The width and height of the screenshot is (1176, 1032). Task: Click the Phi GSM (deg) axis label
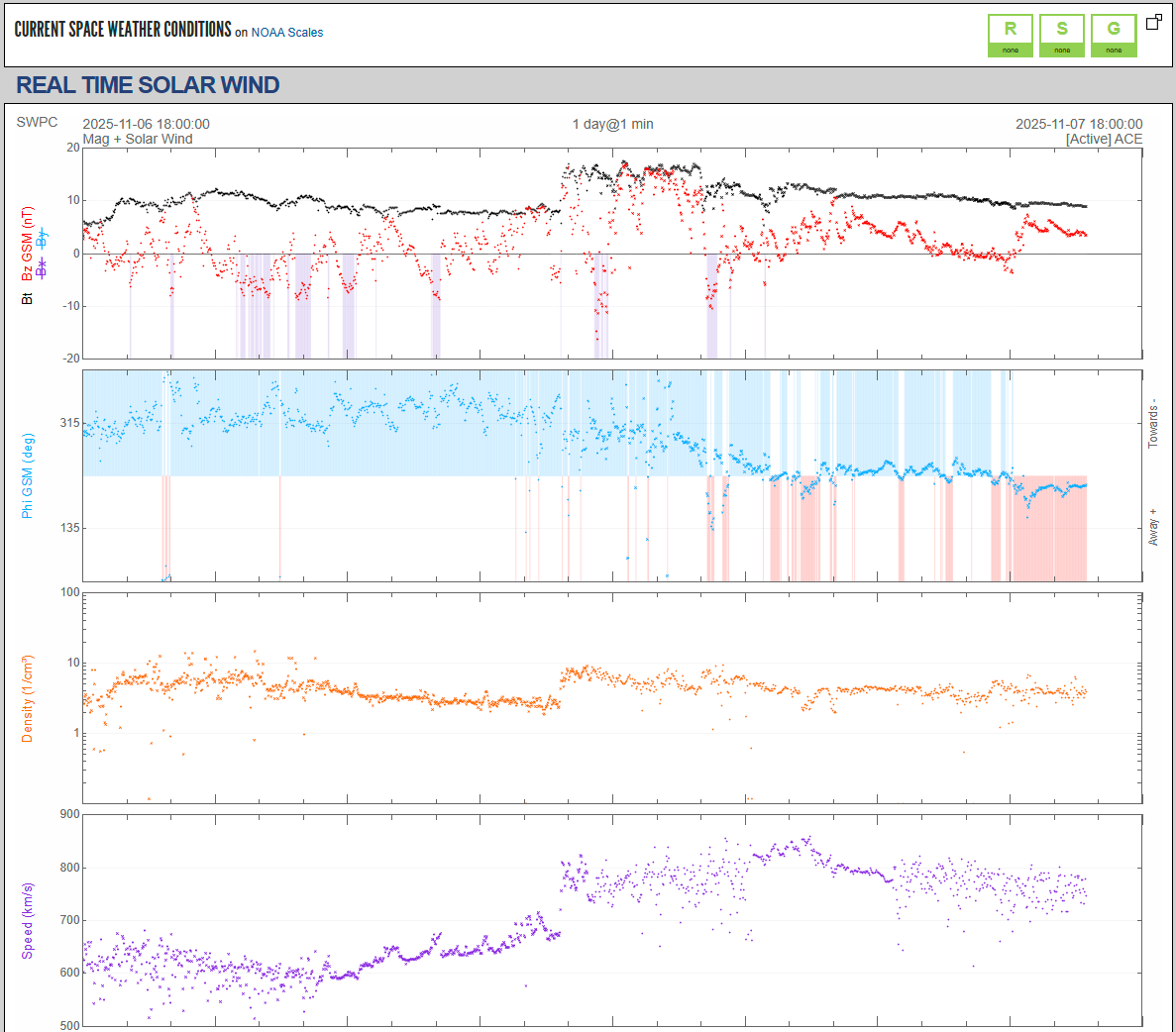coord(28,475)
